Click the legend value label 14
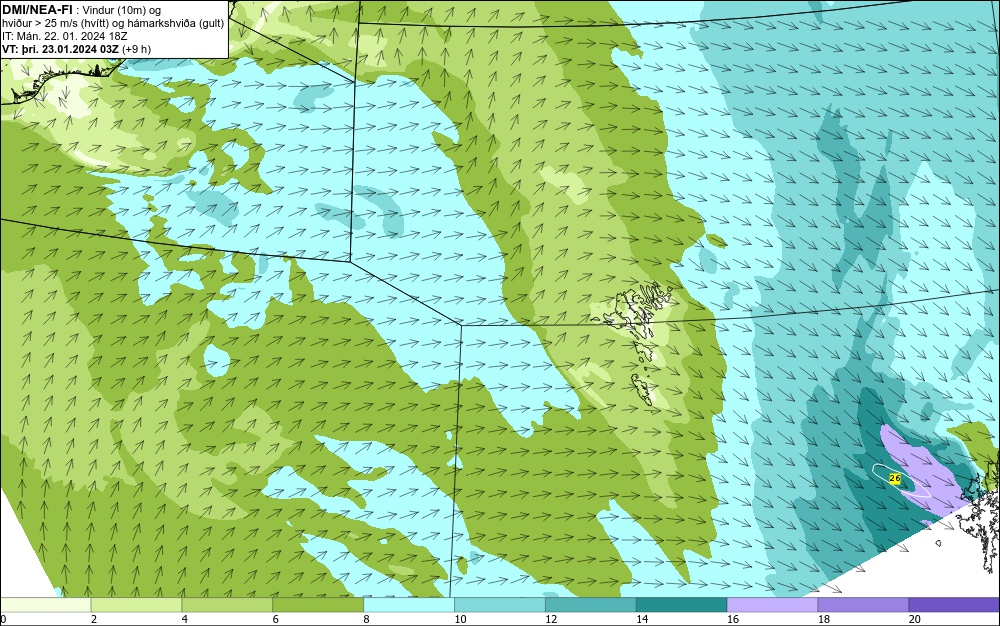 [642, 619]
